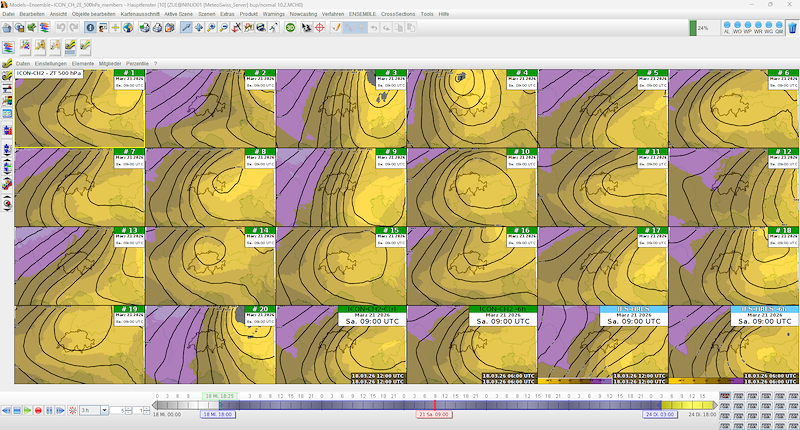Open the ENSEMBLE menu
Screen dimensions: 800x430
(362, 15)
